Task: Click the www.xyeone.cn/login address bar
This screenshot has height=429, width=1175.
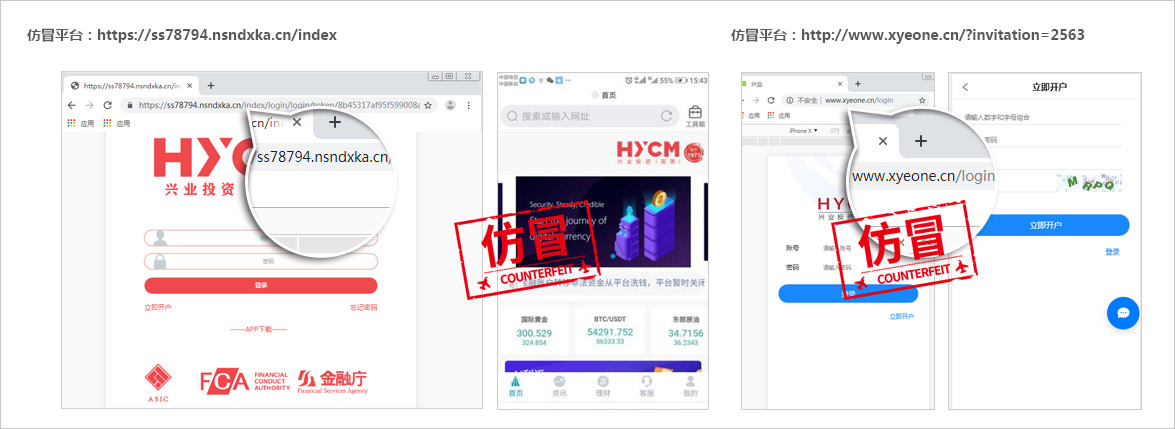Action: [x=859, y=100]
